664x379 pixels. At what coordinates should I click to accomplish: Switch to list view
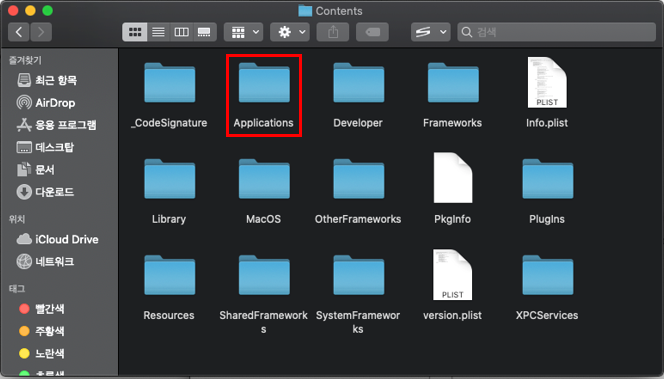click(x=158, y=32)
